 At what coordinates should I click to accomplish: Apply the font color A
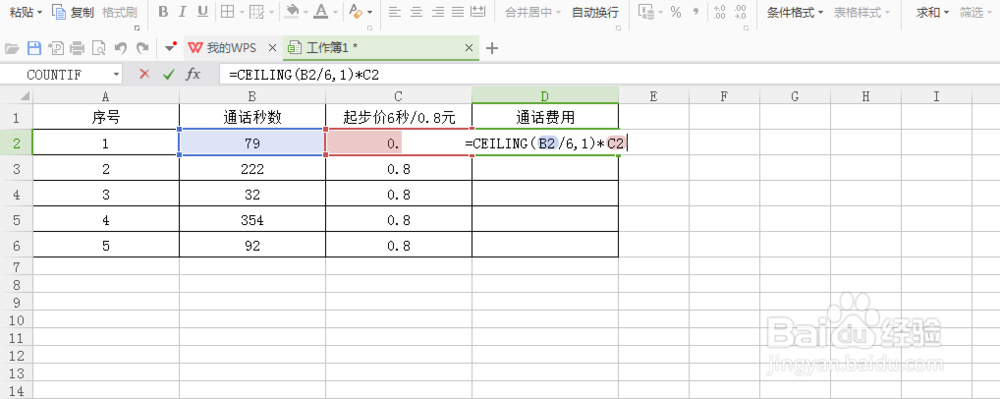[320, 11]
